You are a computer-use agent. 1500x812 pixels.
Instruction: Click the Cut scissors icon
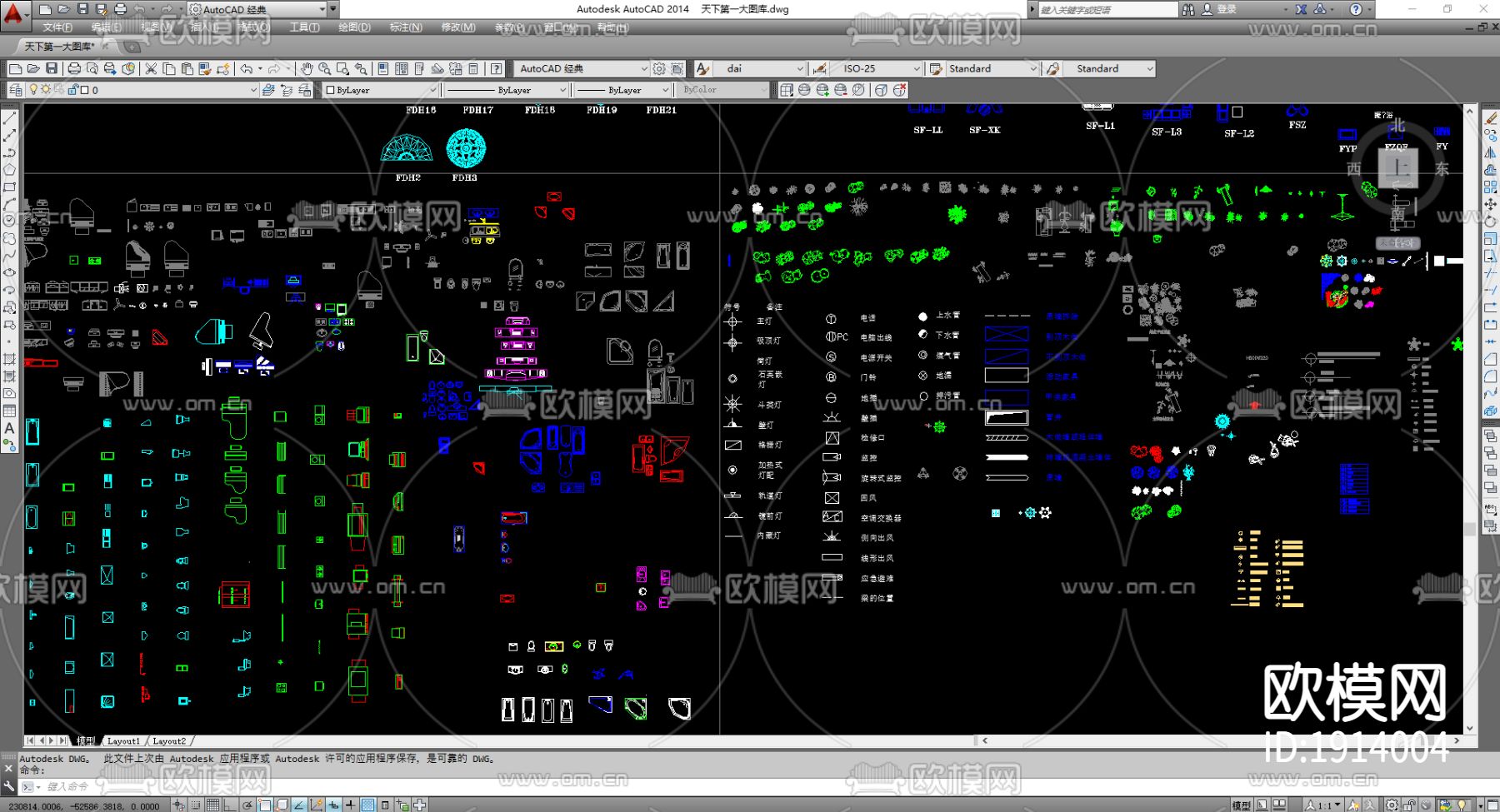tap(151, 68)
